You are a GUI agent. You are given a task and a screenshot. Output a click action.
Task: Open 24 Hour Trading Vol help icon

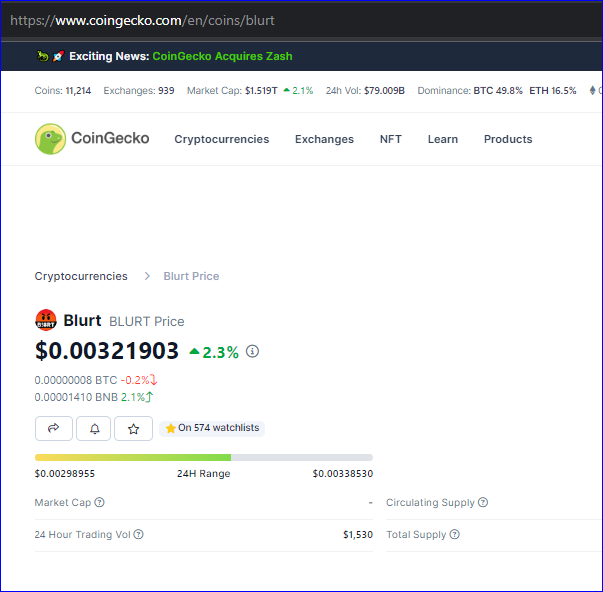point(138,534)
